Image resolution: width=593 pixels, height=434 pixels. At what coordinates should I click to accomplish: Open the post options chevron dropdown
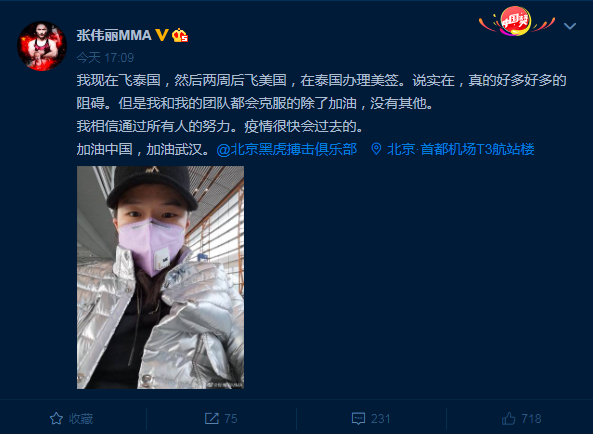(x=570, y=26)
